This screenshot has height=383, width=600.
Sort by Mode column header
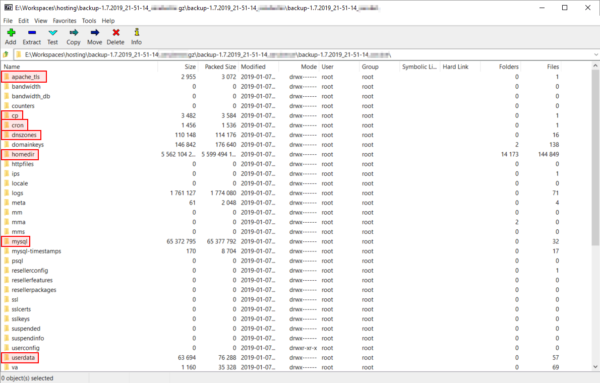point(308,67)
